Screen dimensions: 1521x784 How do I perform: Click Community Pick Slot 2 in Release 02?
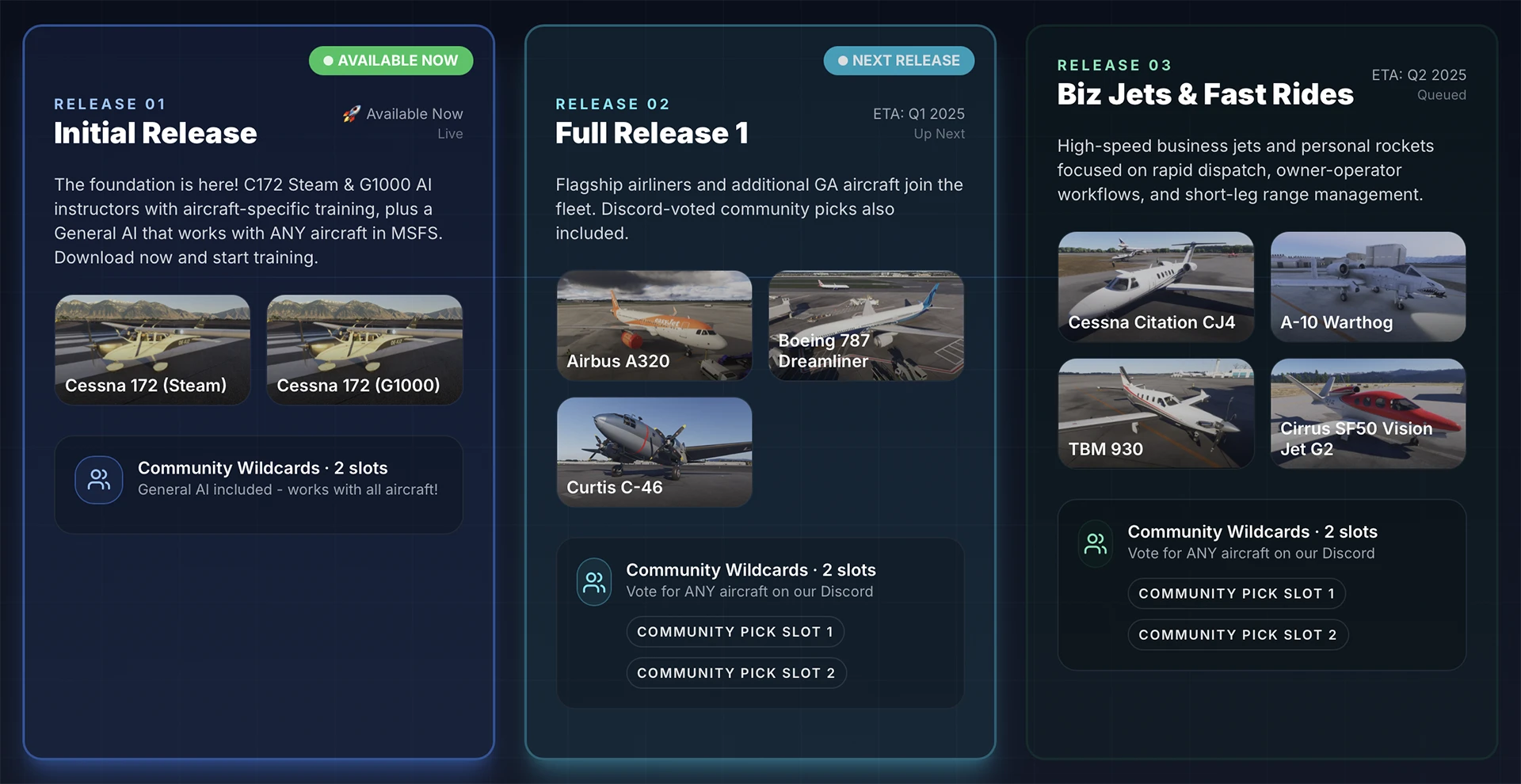click(736, 673)
